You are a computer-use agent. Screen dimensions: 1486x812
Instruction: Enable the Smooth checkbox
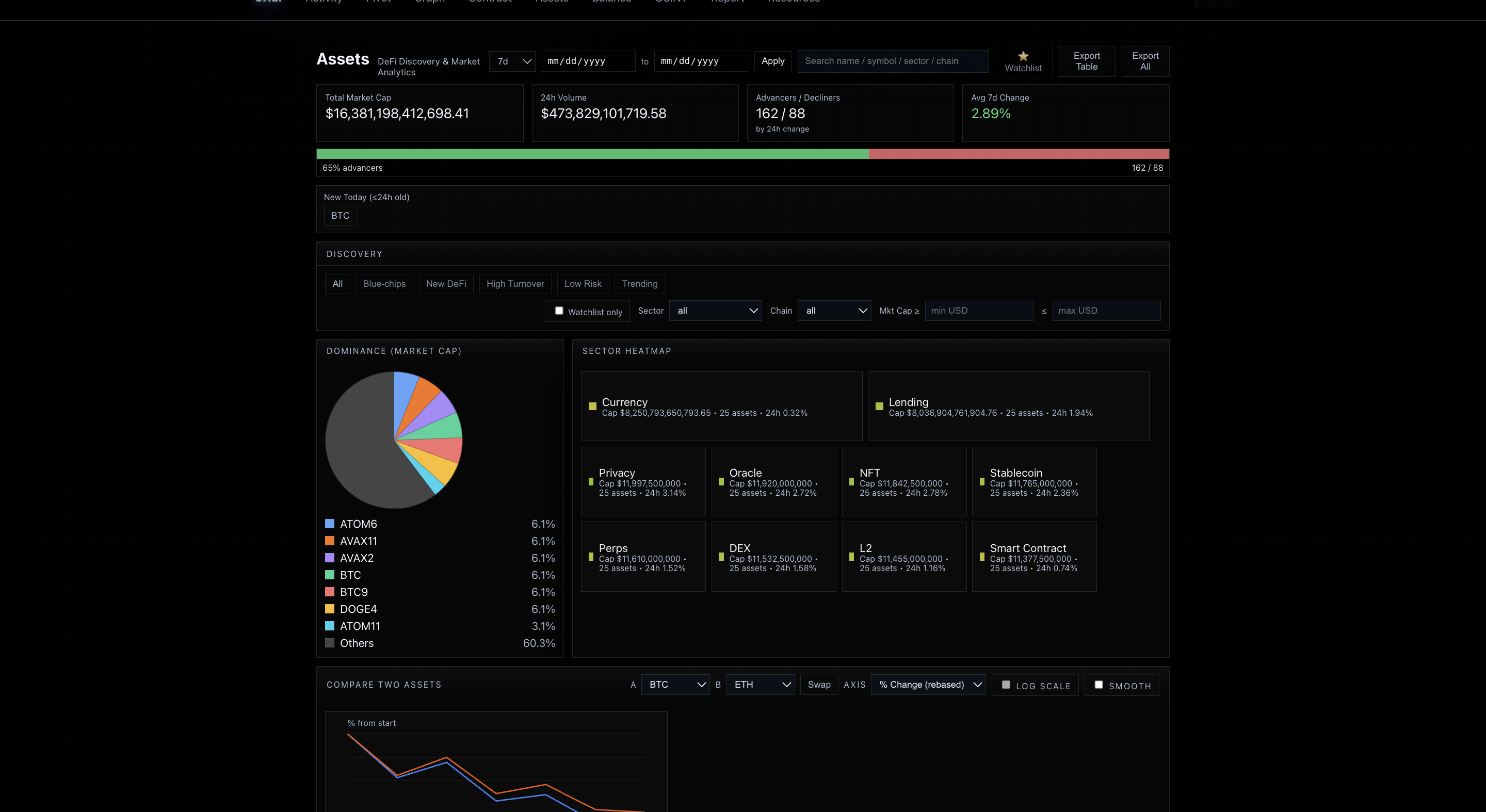pyautogui.click(x=1099, y=685)
